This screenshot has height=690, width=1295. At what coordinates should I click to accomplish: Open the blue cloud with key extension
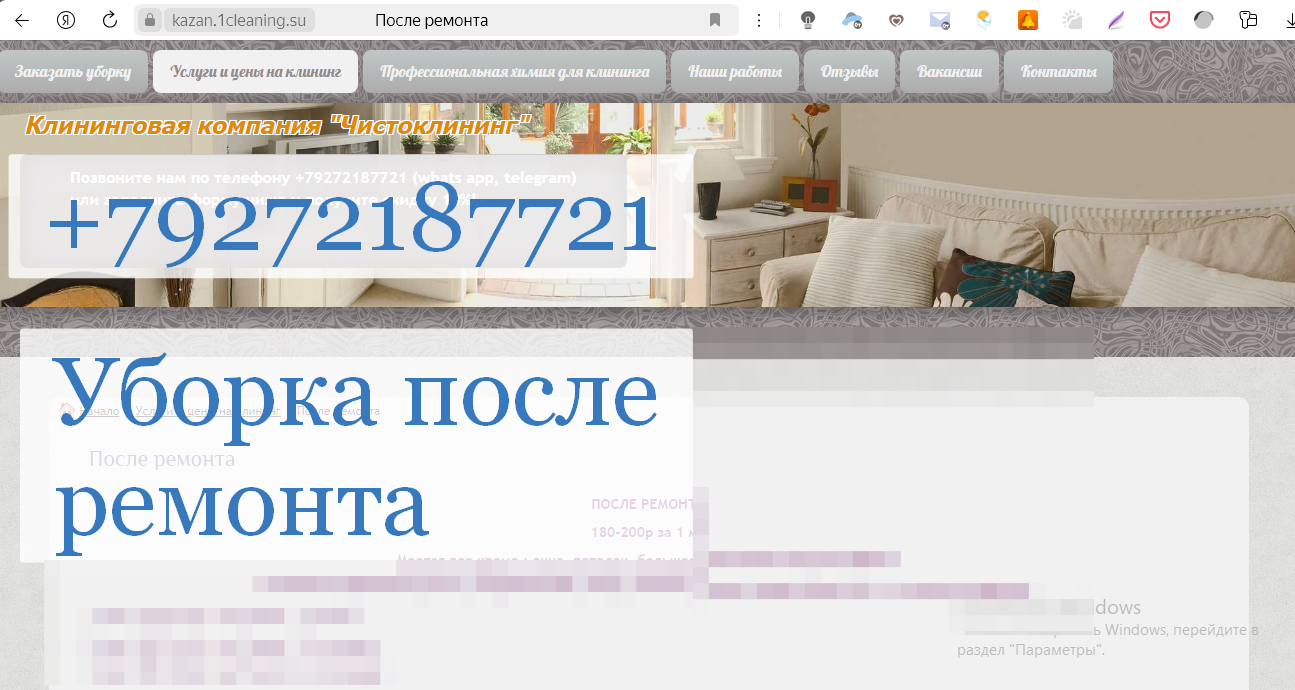pos(852,20)
